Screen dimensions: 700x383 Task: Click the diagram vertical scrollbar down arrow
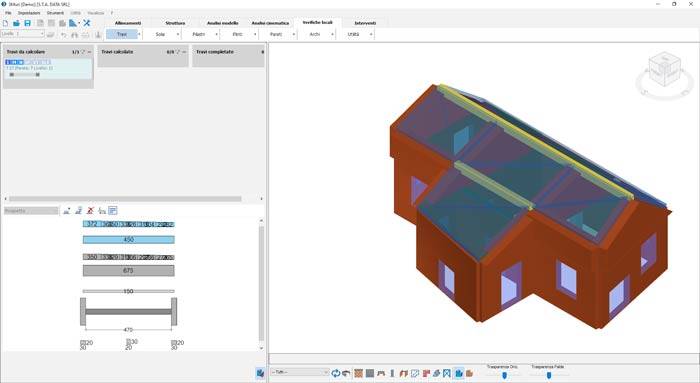[261, 348]
